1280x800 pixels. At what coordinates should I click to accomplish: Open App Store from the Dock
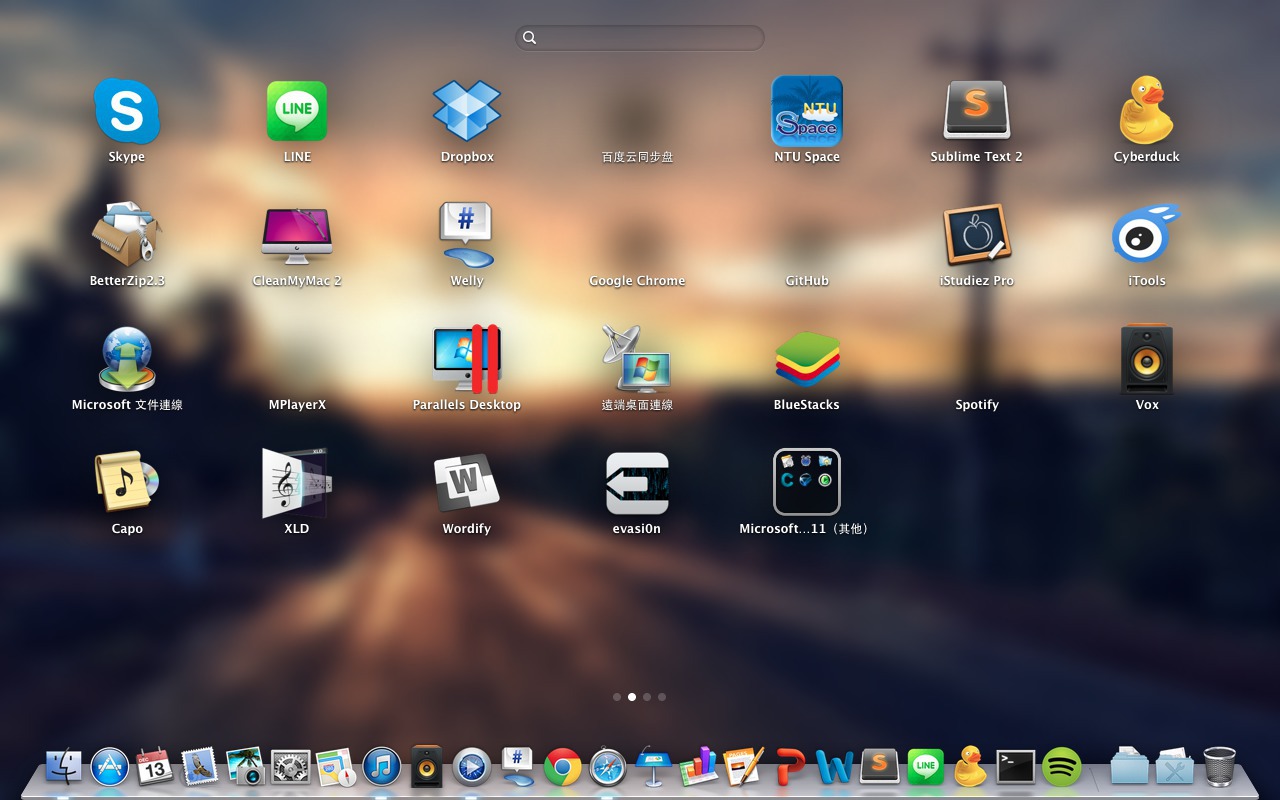coord(110,767)
